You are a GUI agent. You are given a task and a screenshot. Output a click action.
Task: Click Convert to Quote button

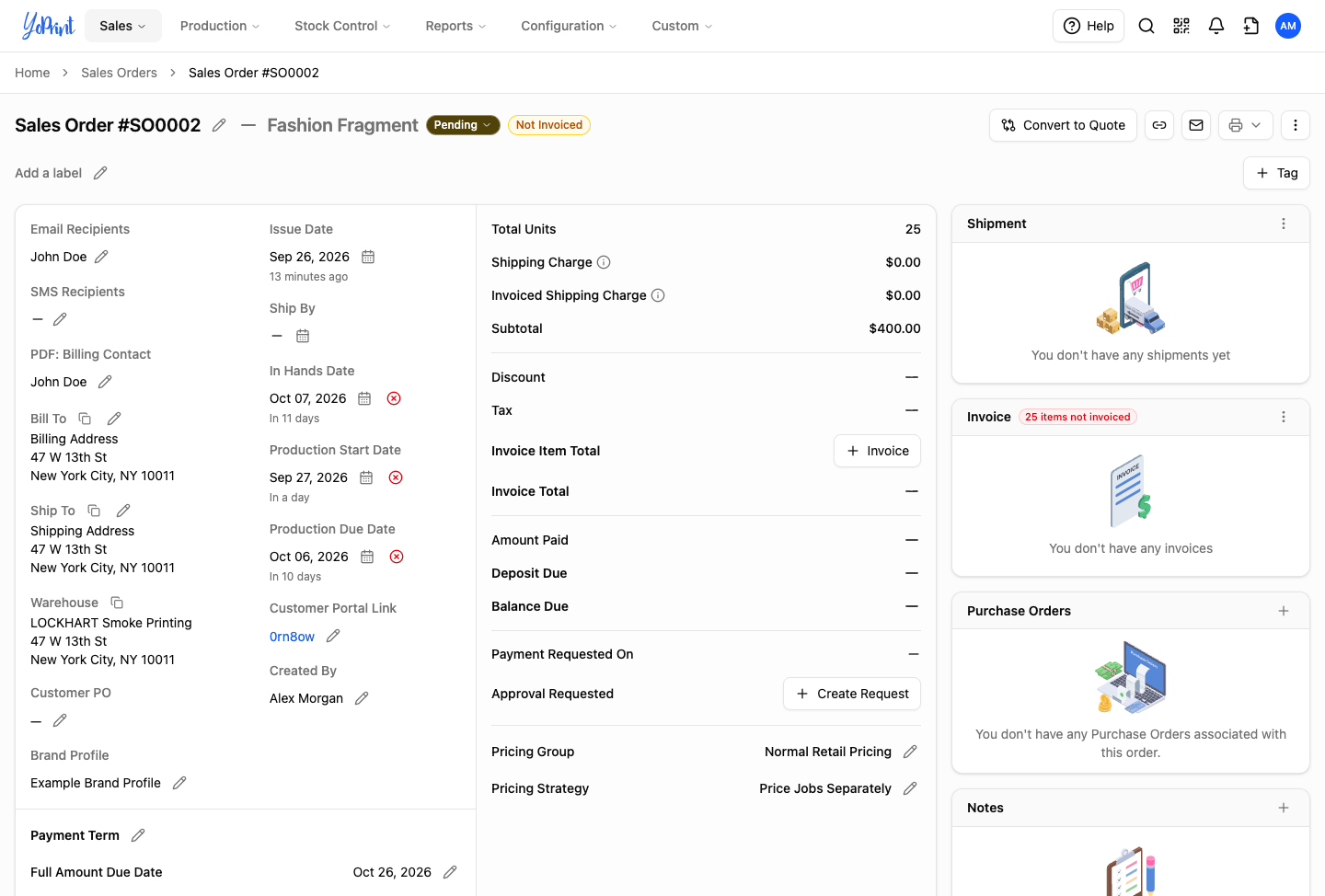tap(1063, 125)
